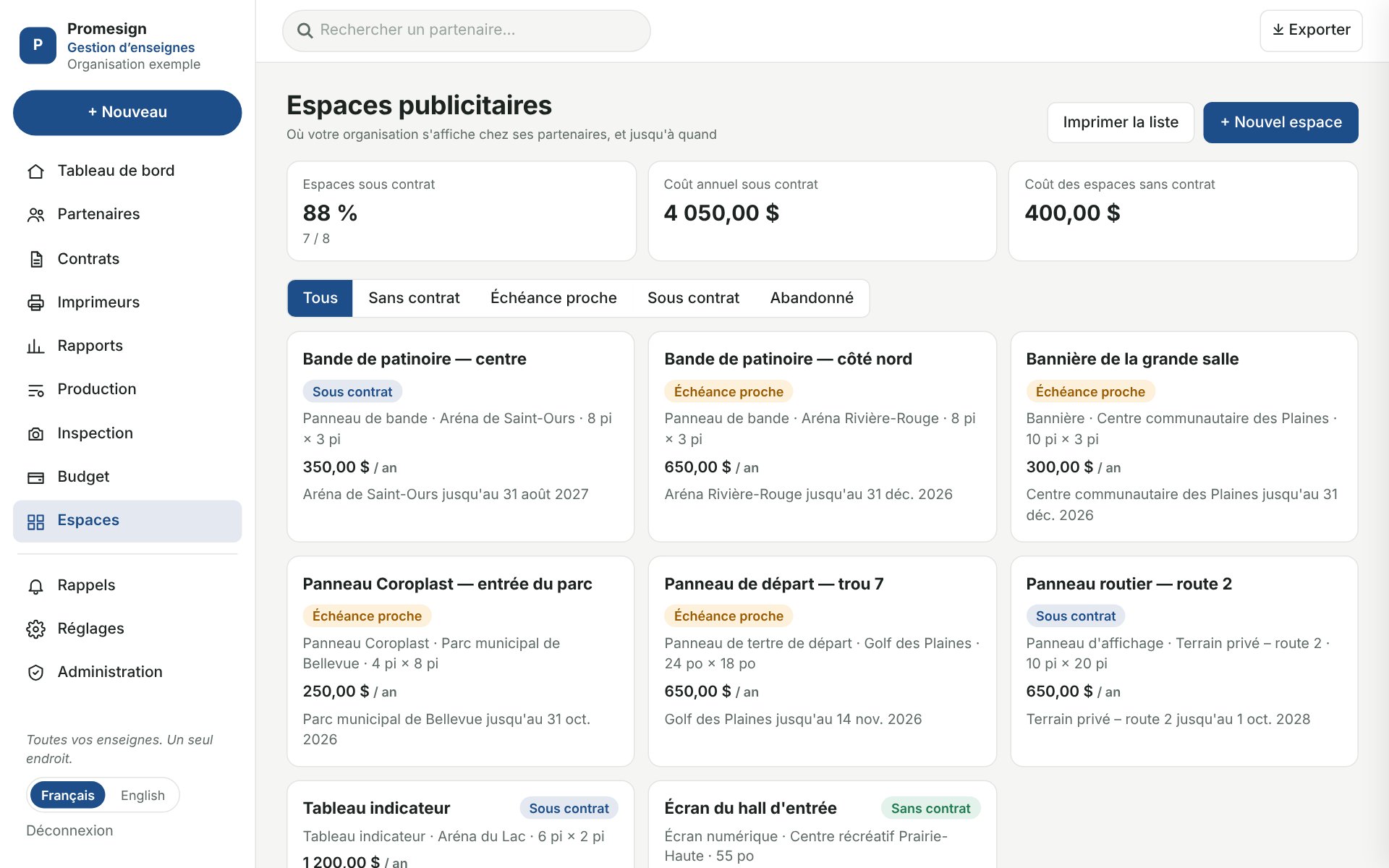Click the Tableau de bord home icon

pos(35,171)
